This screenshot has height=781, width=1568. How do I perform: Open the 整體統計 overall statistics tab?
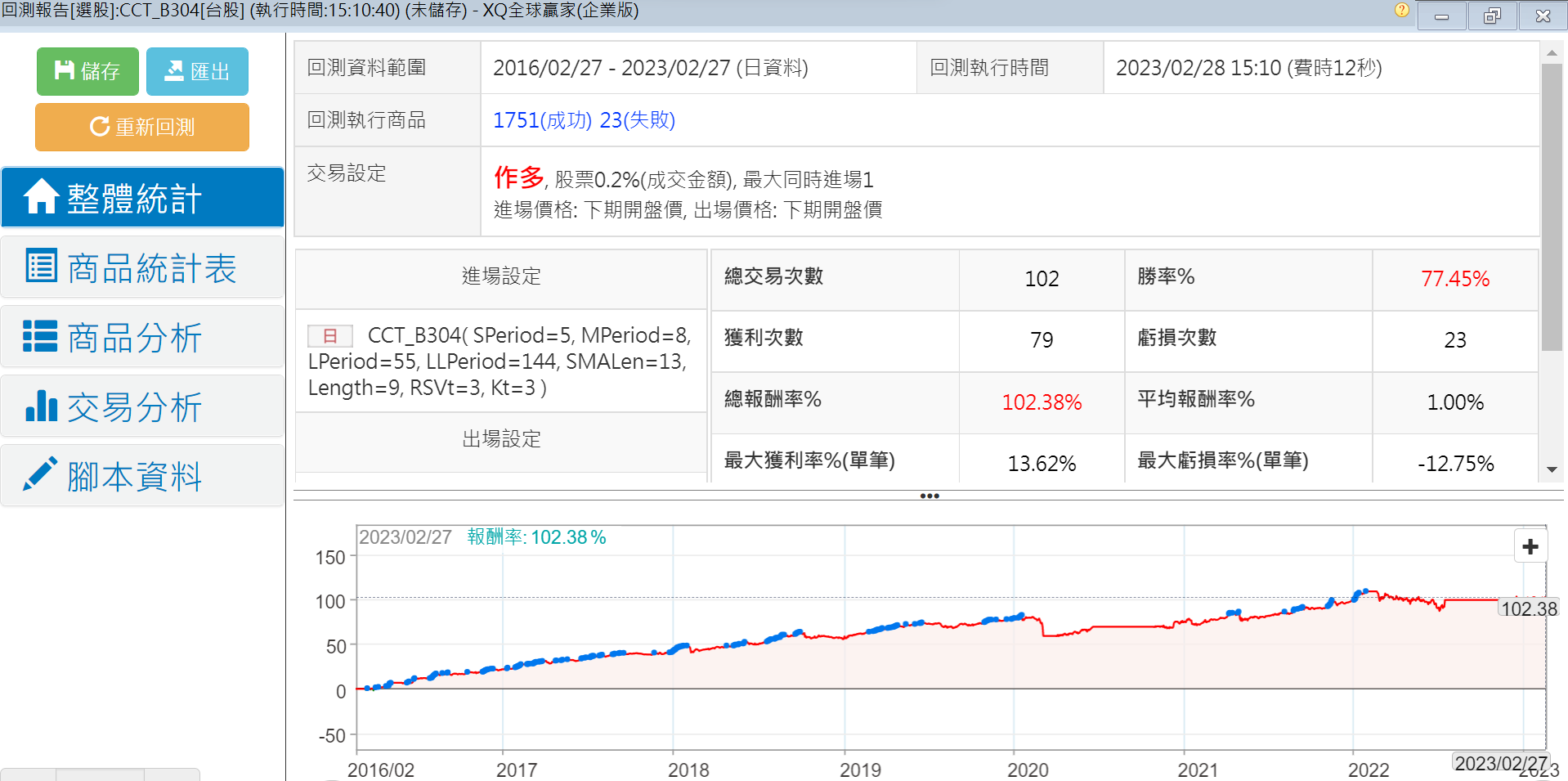click(142, 198)
